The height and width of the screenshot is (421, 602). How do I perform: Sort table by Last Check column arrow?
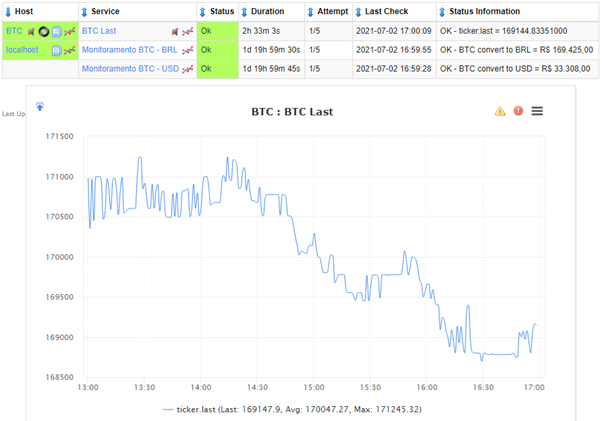click(x=358, y=12)
